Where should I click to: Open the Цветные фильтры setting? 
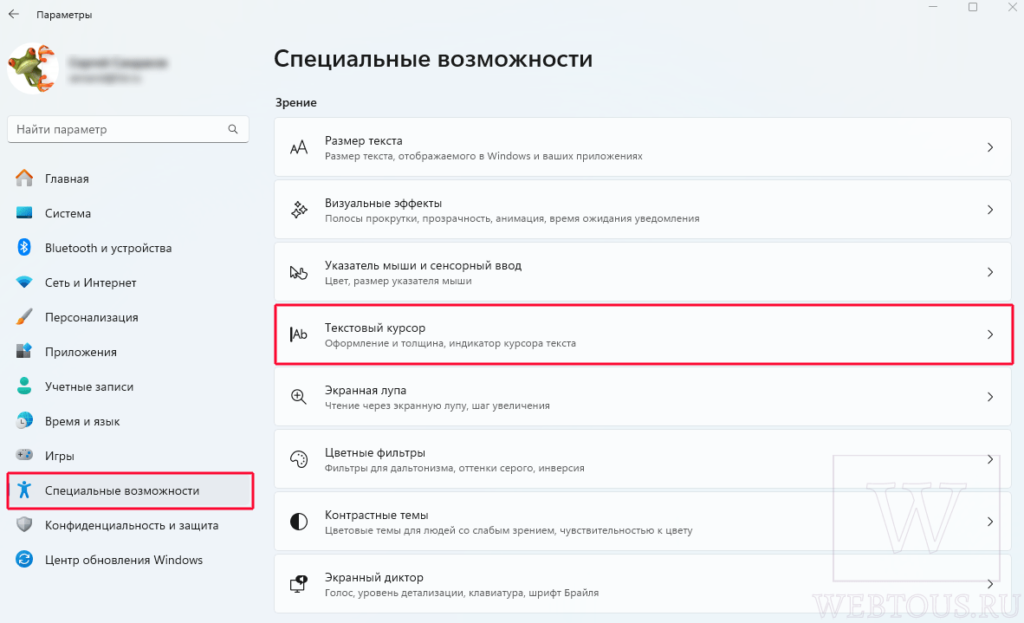643,459
